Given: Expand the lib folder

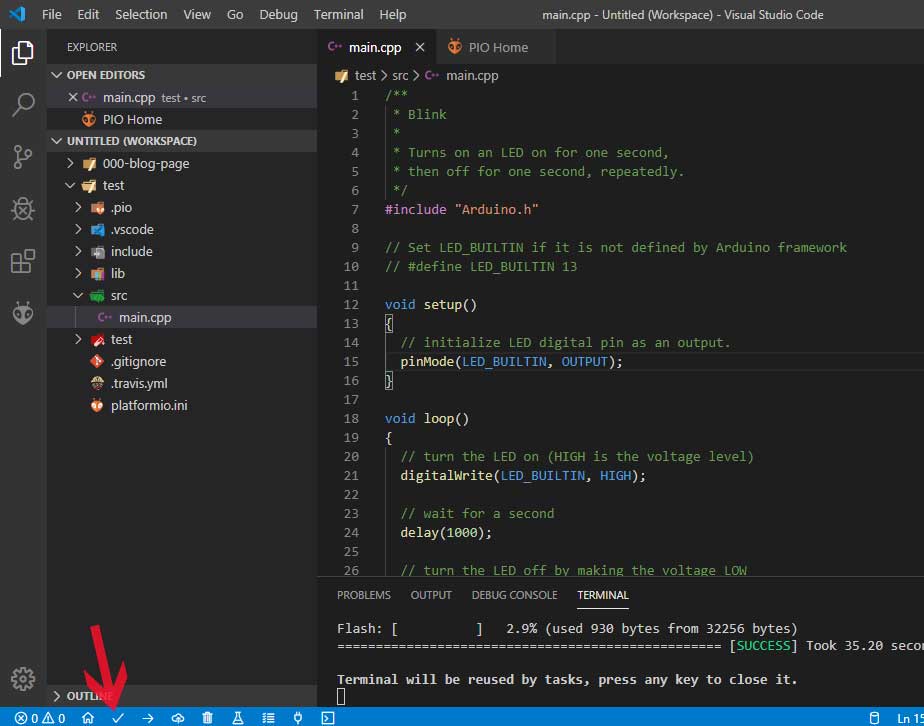Looking at the screenshot, I should pyautogui.click(x=78, y=273).
